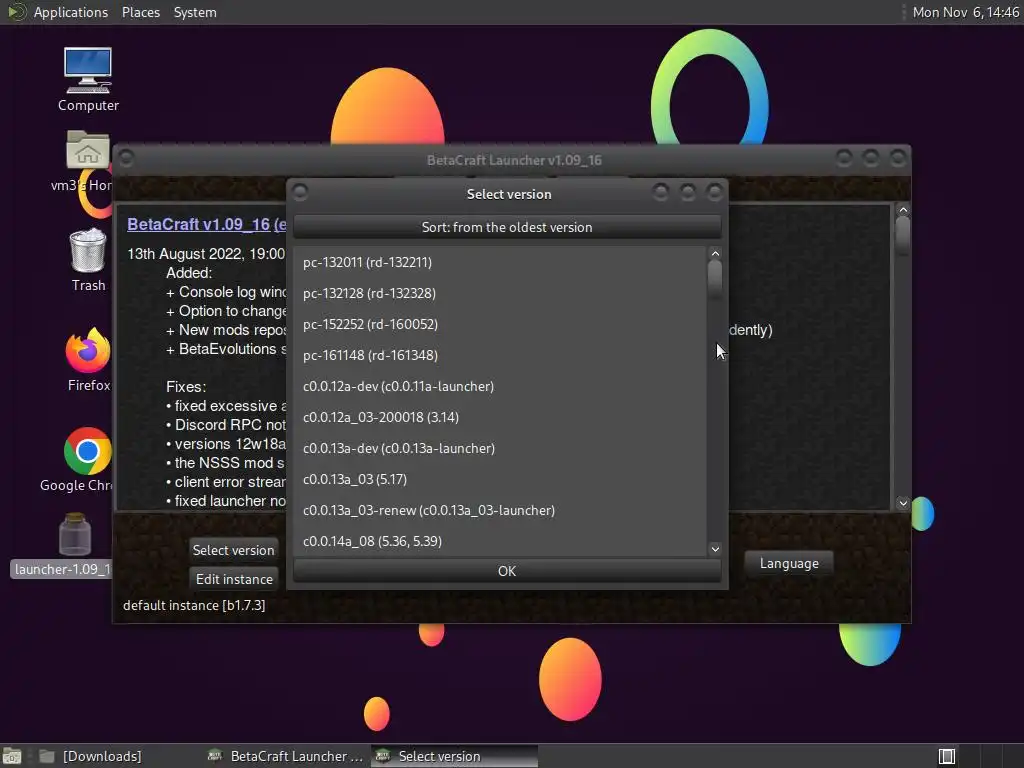Click changelog scrollbar up arrow in launcher window
The image size is (1024, 768).
pyautogui.click(x=903, y=210)
